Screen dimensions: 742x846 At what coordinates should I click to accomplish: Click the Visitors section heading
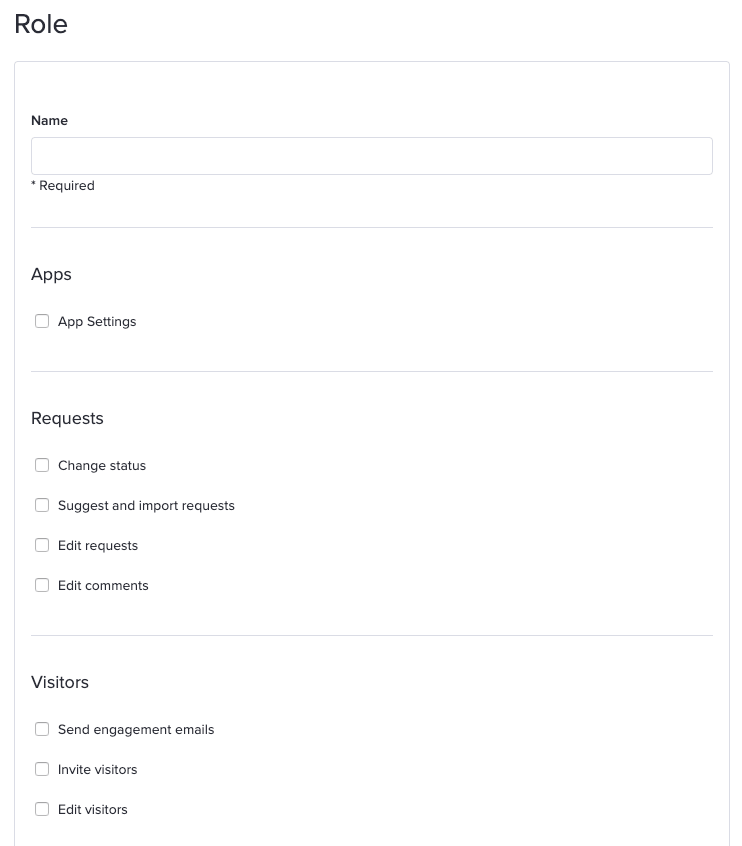(x=60, y=682)
